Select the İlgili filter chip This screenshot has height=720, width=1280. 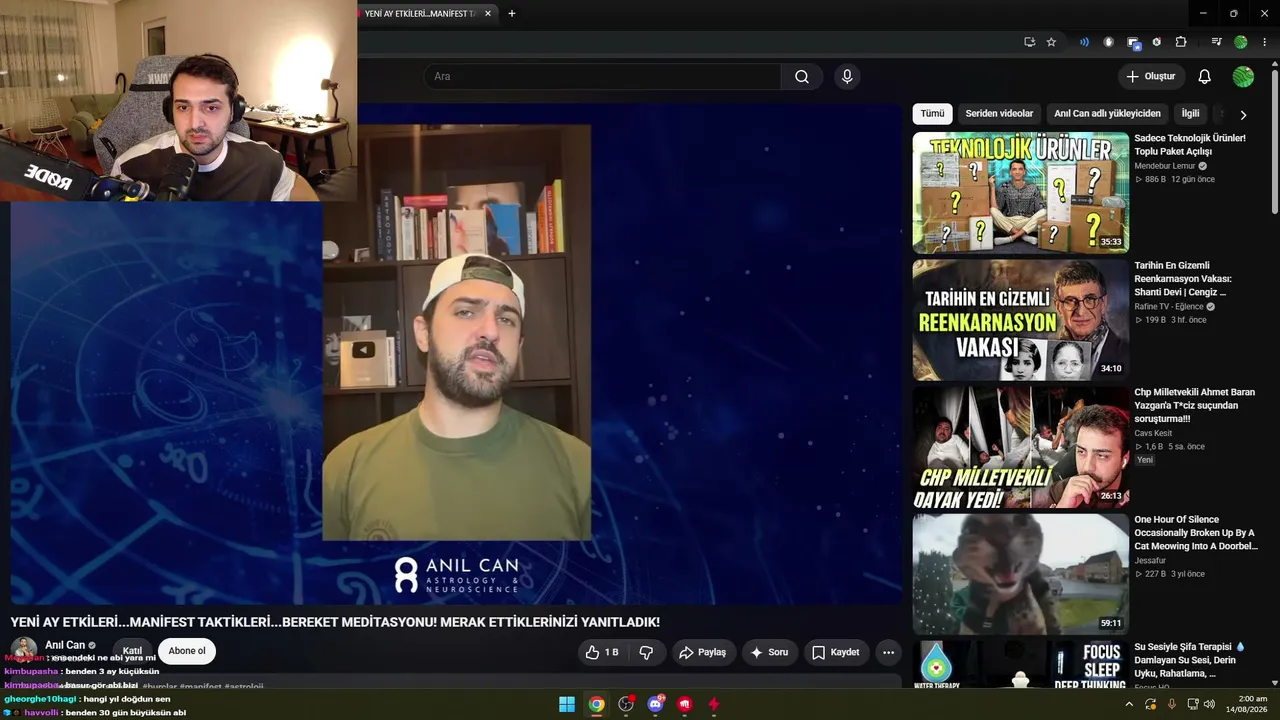tap(1190, 114)
